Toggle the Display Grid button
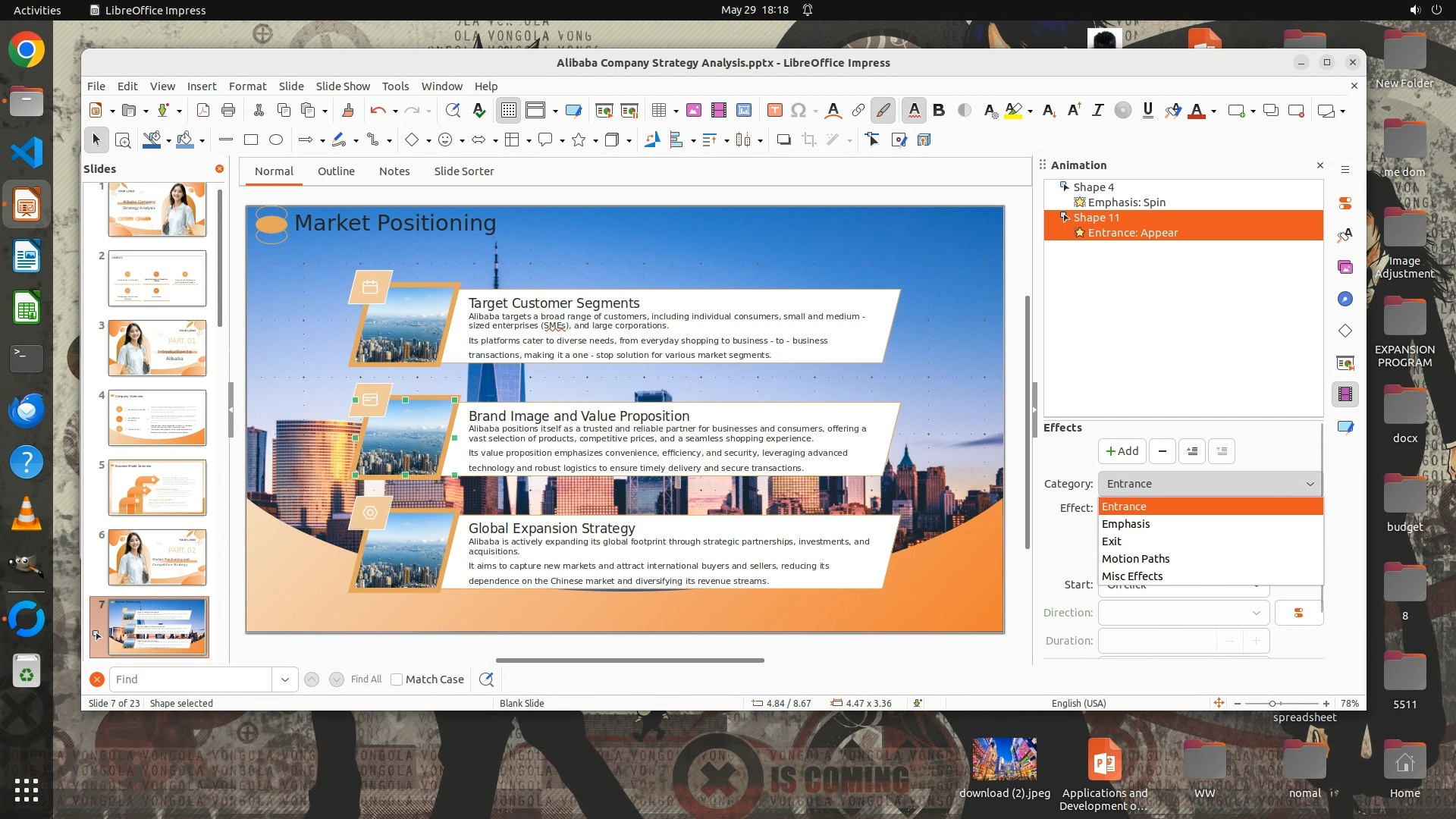The image size is (1456, 819). [x=508, y=111]
